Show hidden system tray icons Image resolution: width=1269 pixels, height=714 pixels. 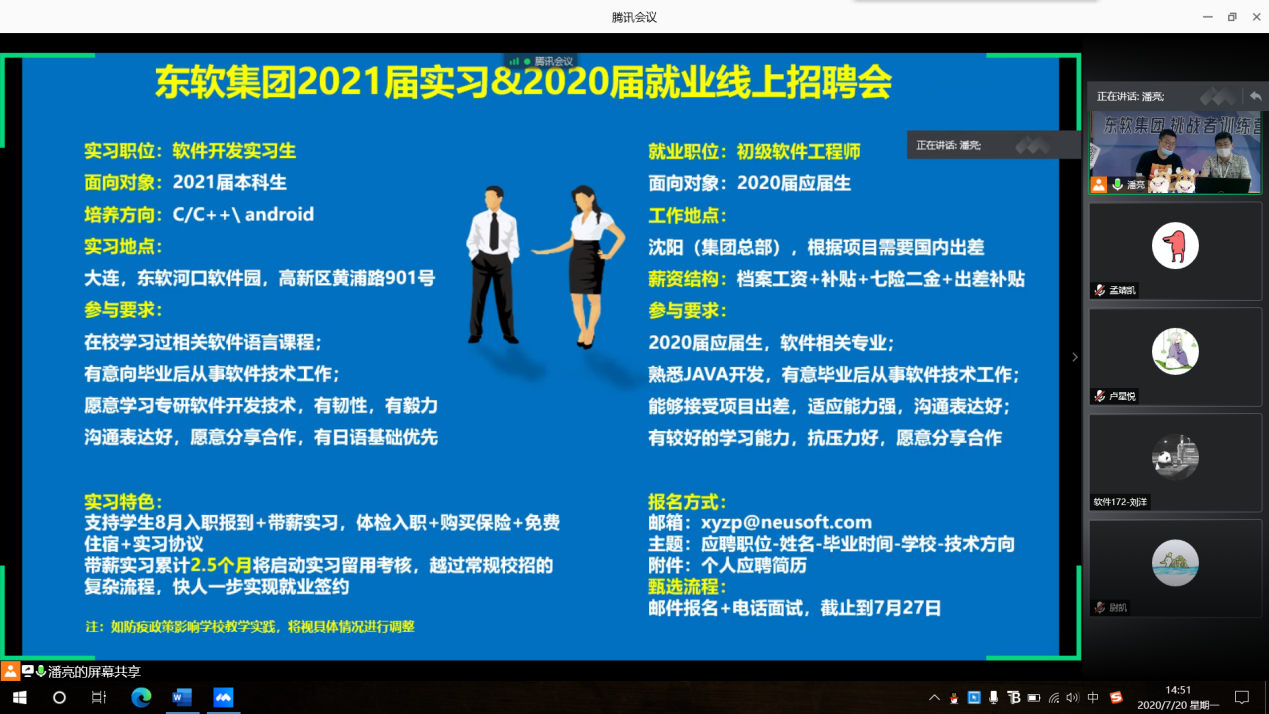934,698
